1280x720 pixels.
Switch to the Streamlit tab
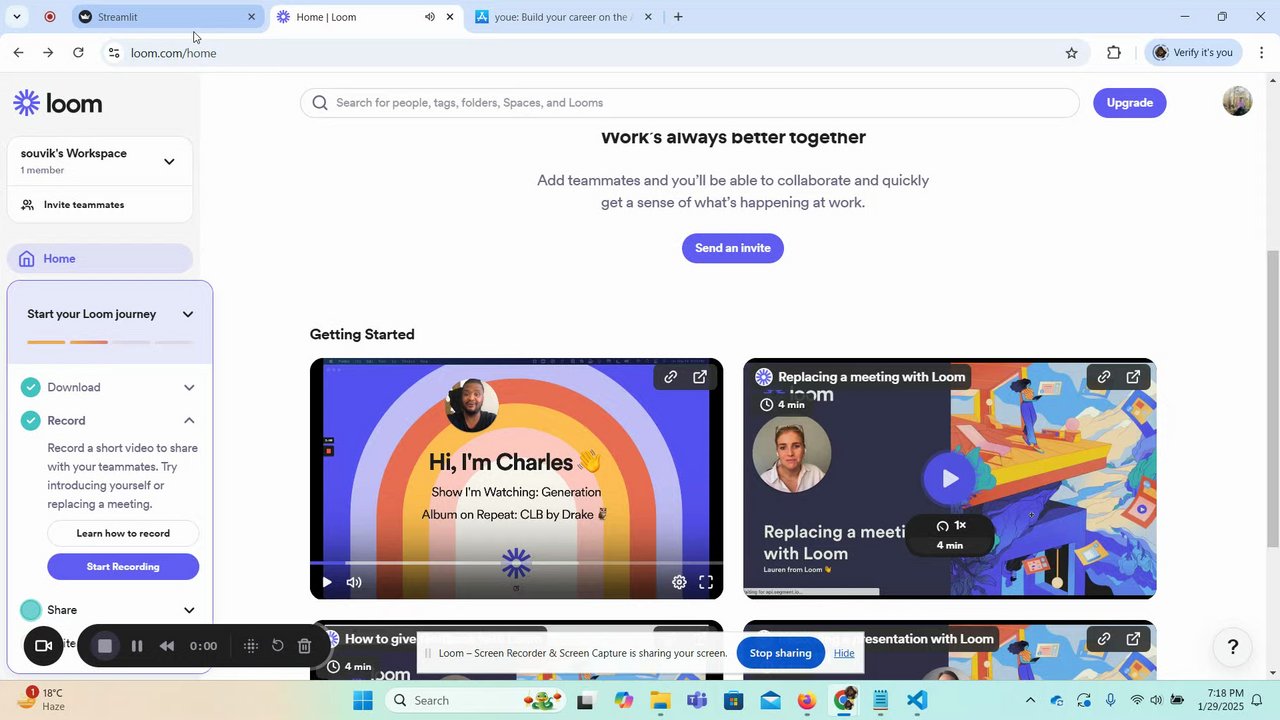(x=168, y=17)
